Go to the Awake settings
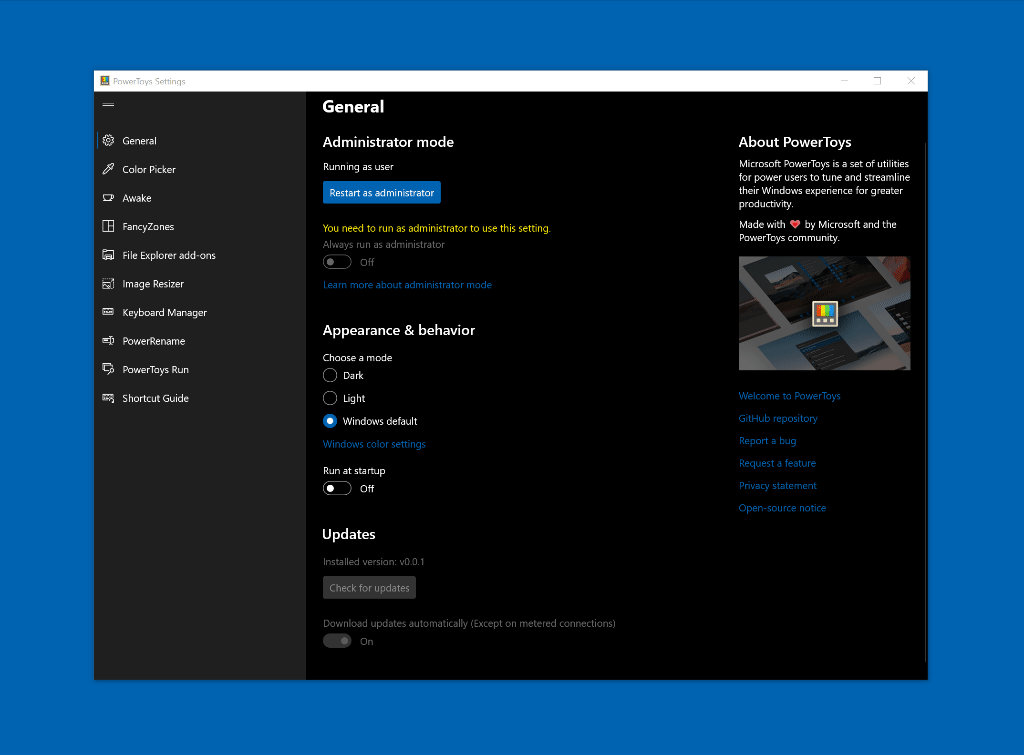Image resolution: width=1024 pixels, height=755 pixels. (x=200, y=198)
